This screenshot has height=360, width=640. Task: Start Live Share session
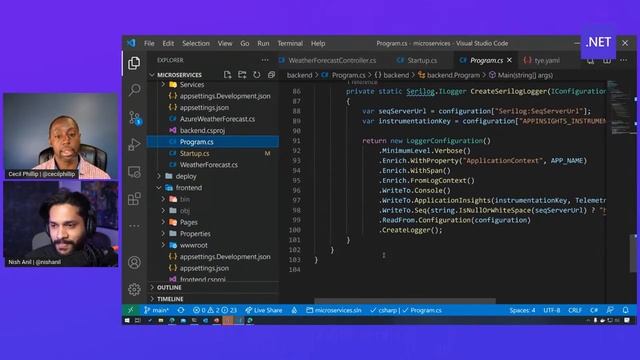(264, 310)
